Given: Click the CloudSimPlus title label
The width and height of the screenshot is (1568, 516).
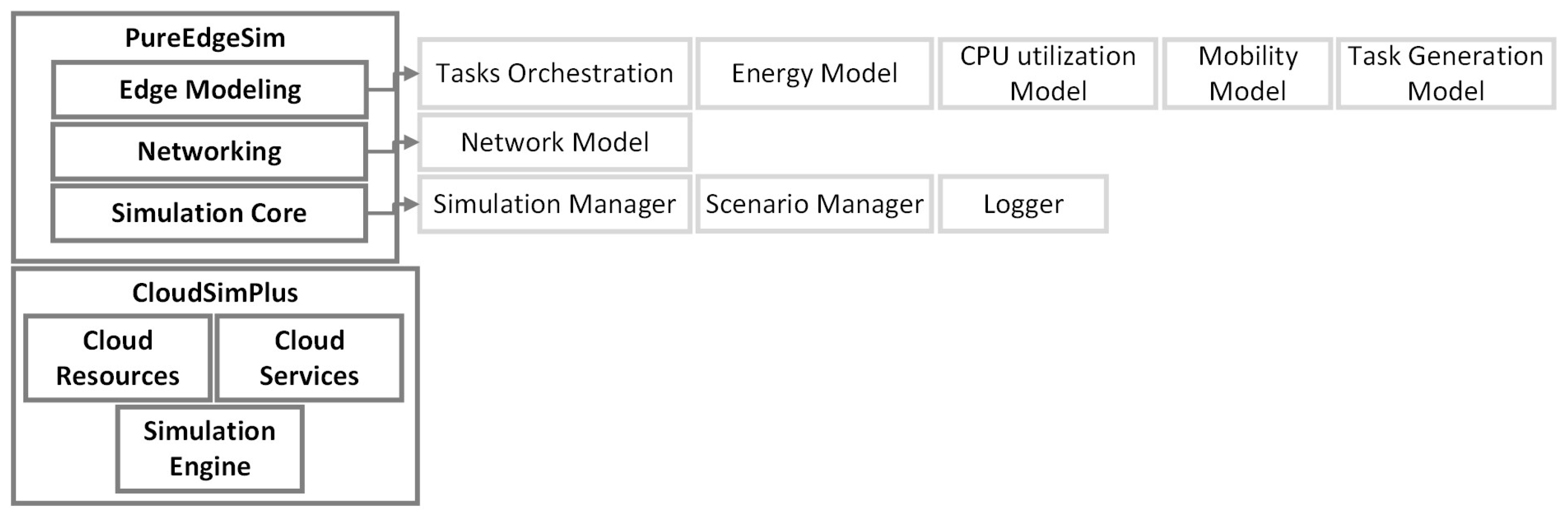Looking at the screenshot, I should click(215, 293).
